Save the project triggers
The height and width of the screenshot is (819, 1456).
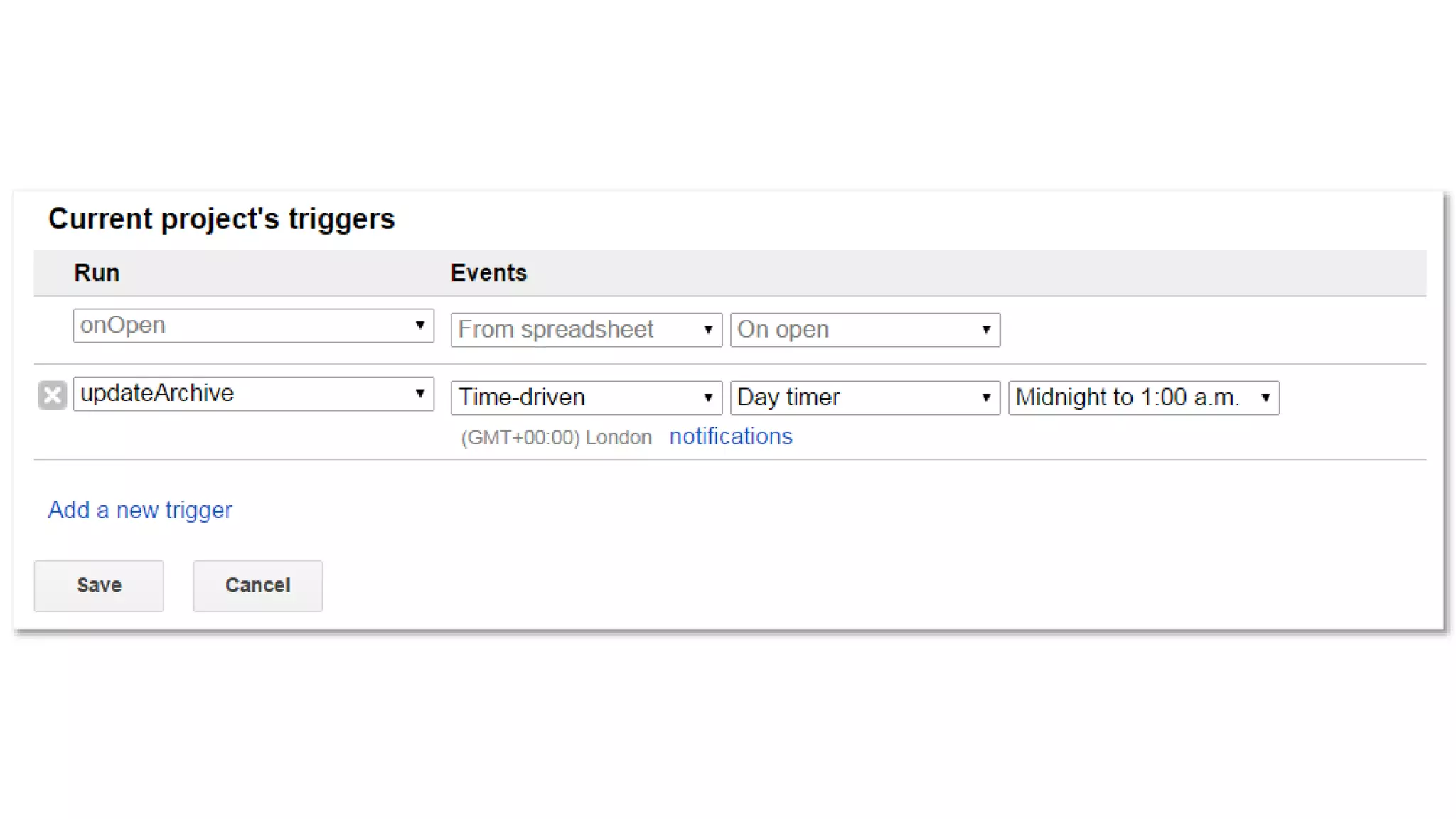coord(99,585)
